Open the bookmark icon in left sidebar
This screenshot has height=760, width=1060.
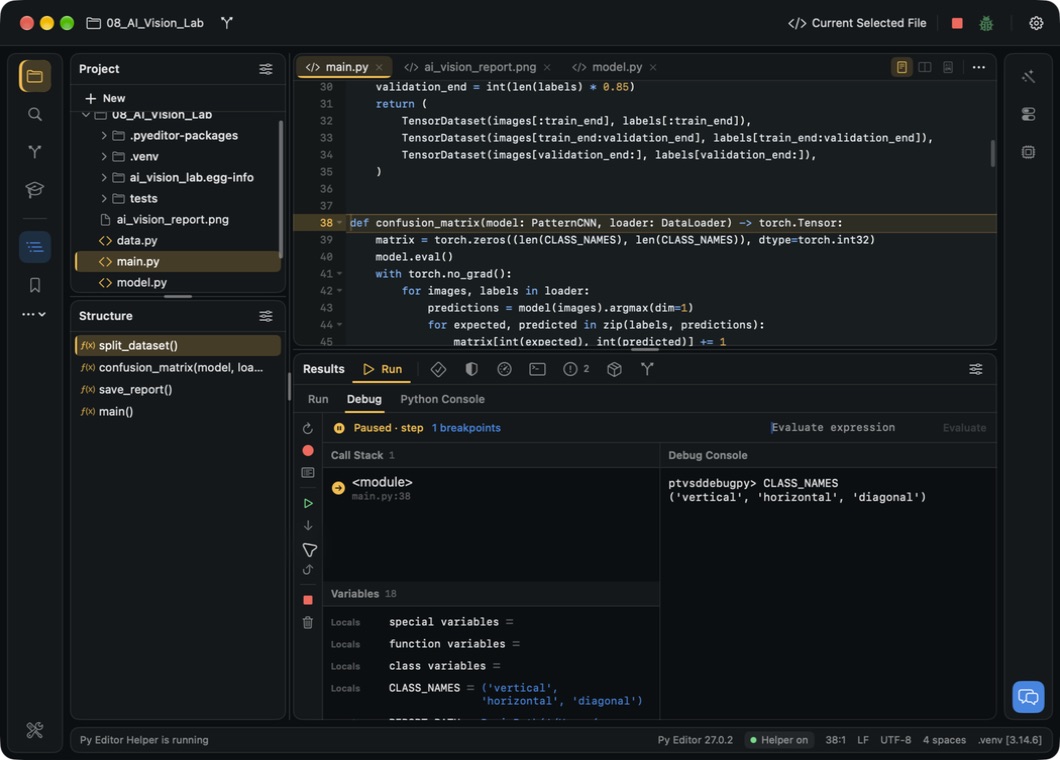[34, 285]
